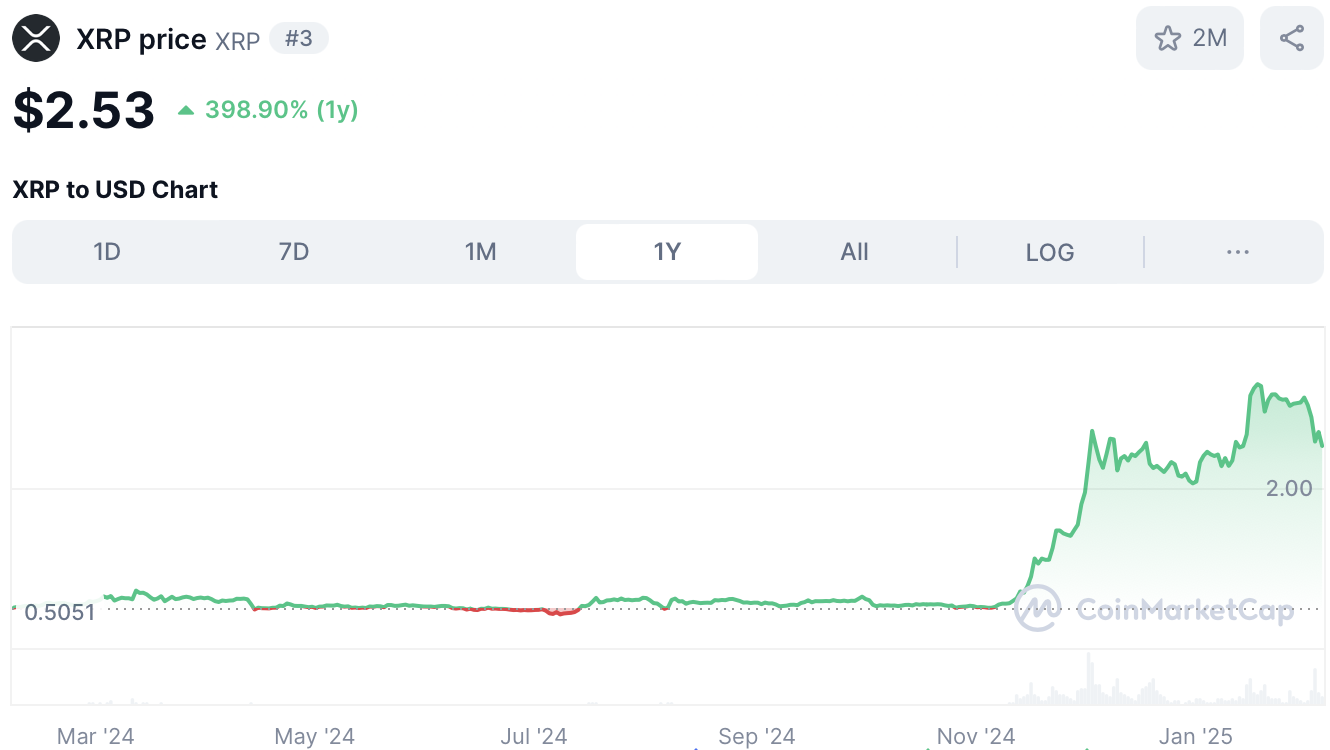Click the $2.53 current price
Image resolution: width=1330 pixels, height=750 pixels.
[84, 110]
